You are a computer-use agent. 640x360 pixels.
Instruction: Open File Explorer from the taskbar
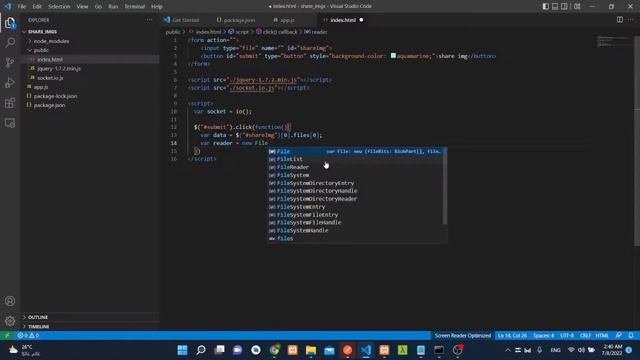(x=311, y=350)
